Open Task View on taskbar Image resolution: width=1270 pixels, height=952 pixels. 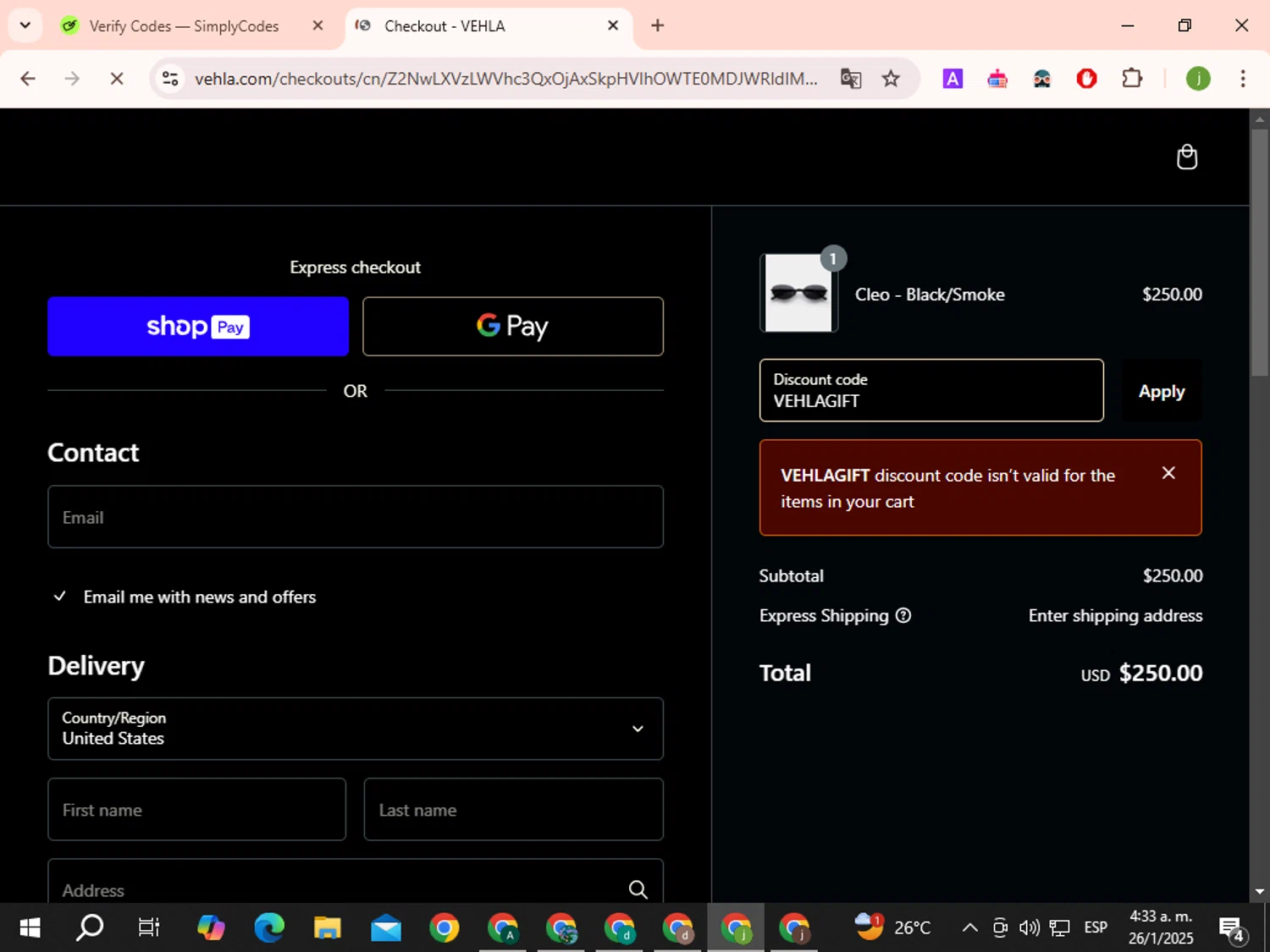click(149, 928)
